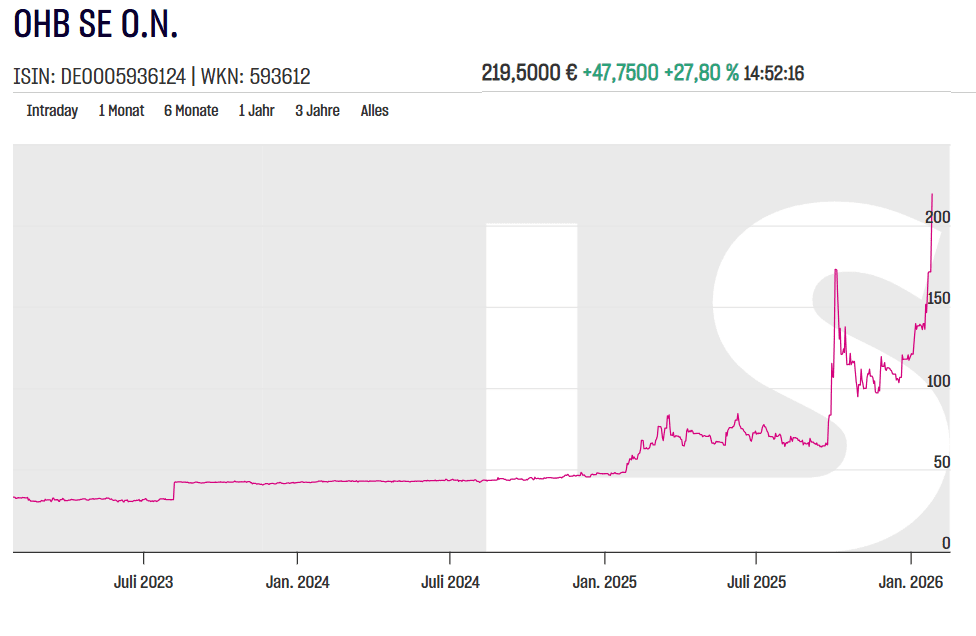Click the 0 y-axis value
976x636 pixels.
pos(946,543)
